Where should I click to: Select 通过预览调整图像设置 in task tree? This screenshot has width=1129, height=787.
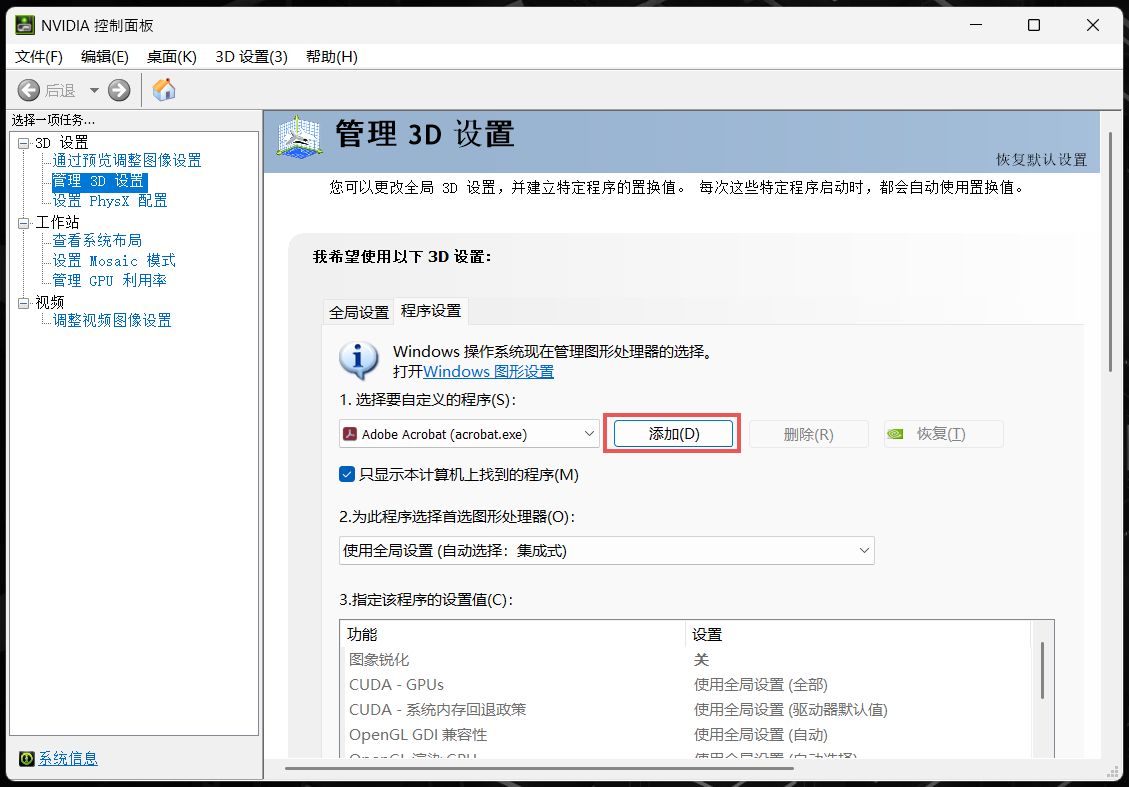127,161
